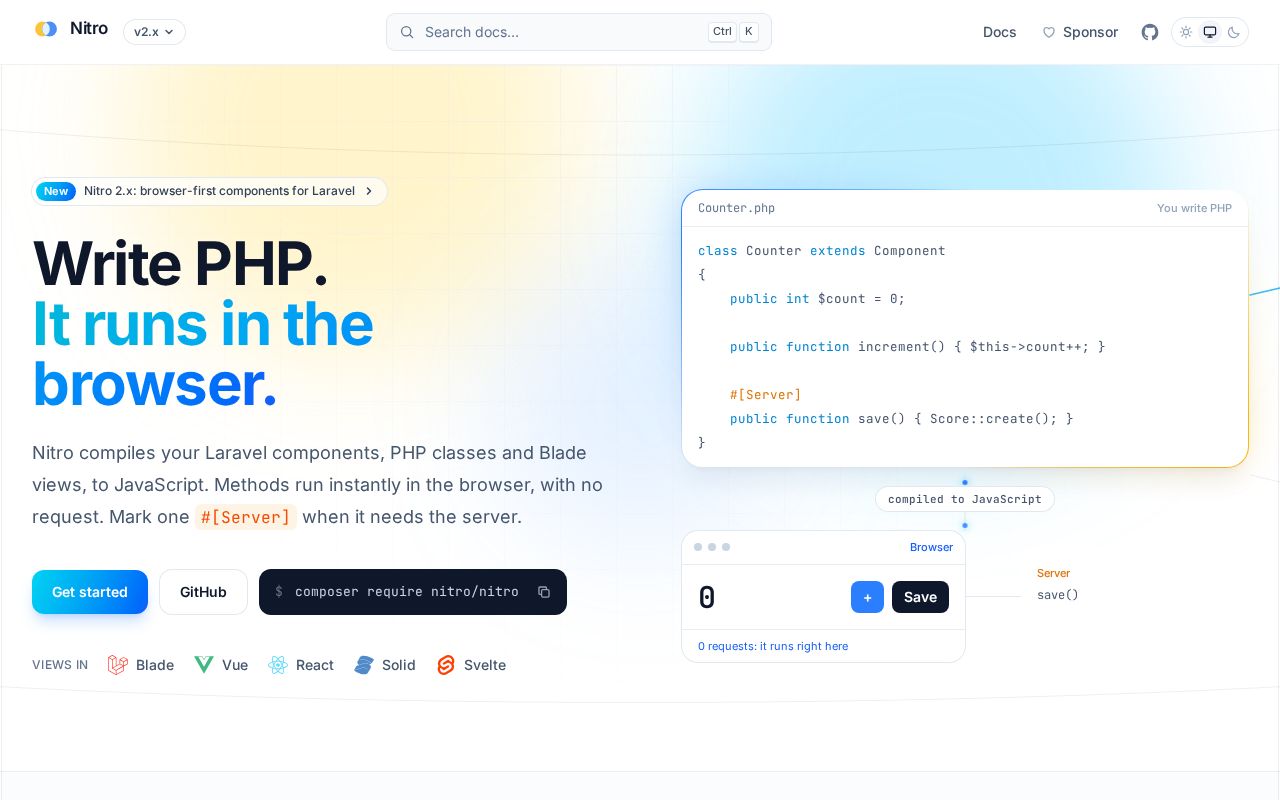
Task: Click the React logo icon
Action: (278, 665)
